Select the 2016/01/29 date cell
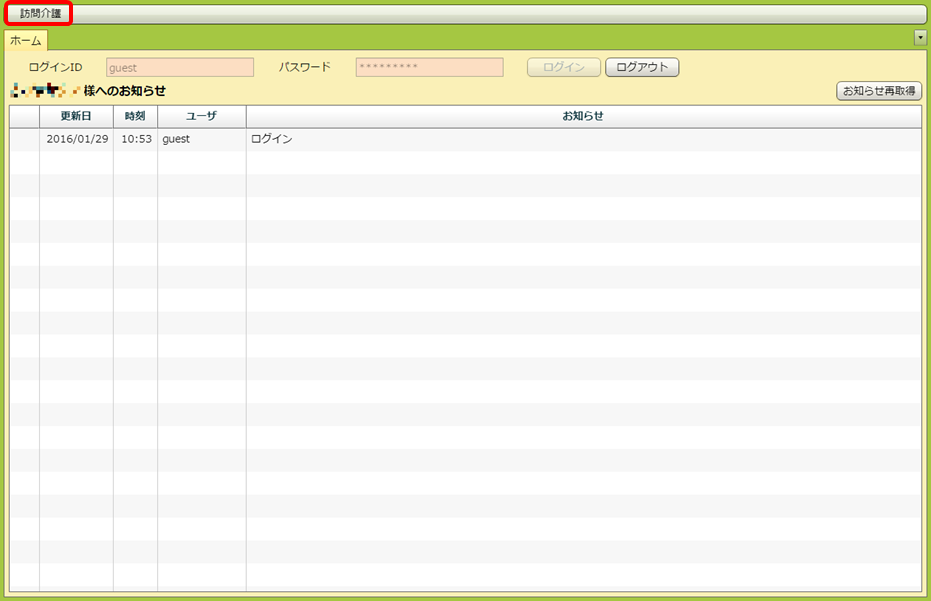 click(x=77, y=139)
